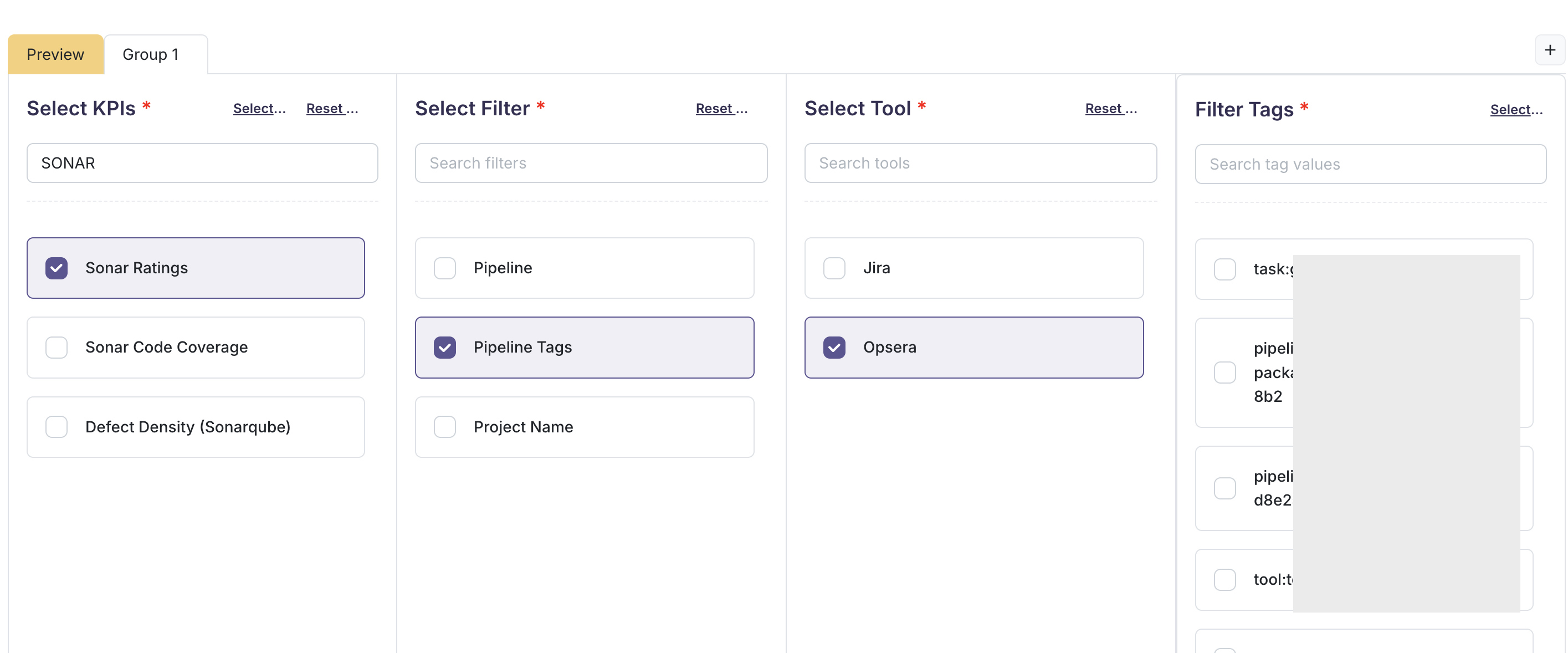Check the Jira tool option
1568x653 pixels.
coord(834,268)
